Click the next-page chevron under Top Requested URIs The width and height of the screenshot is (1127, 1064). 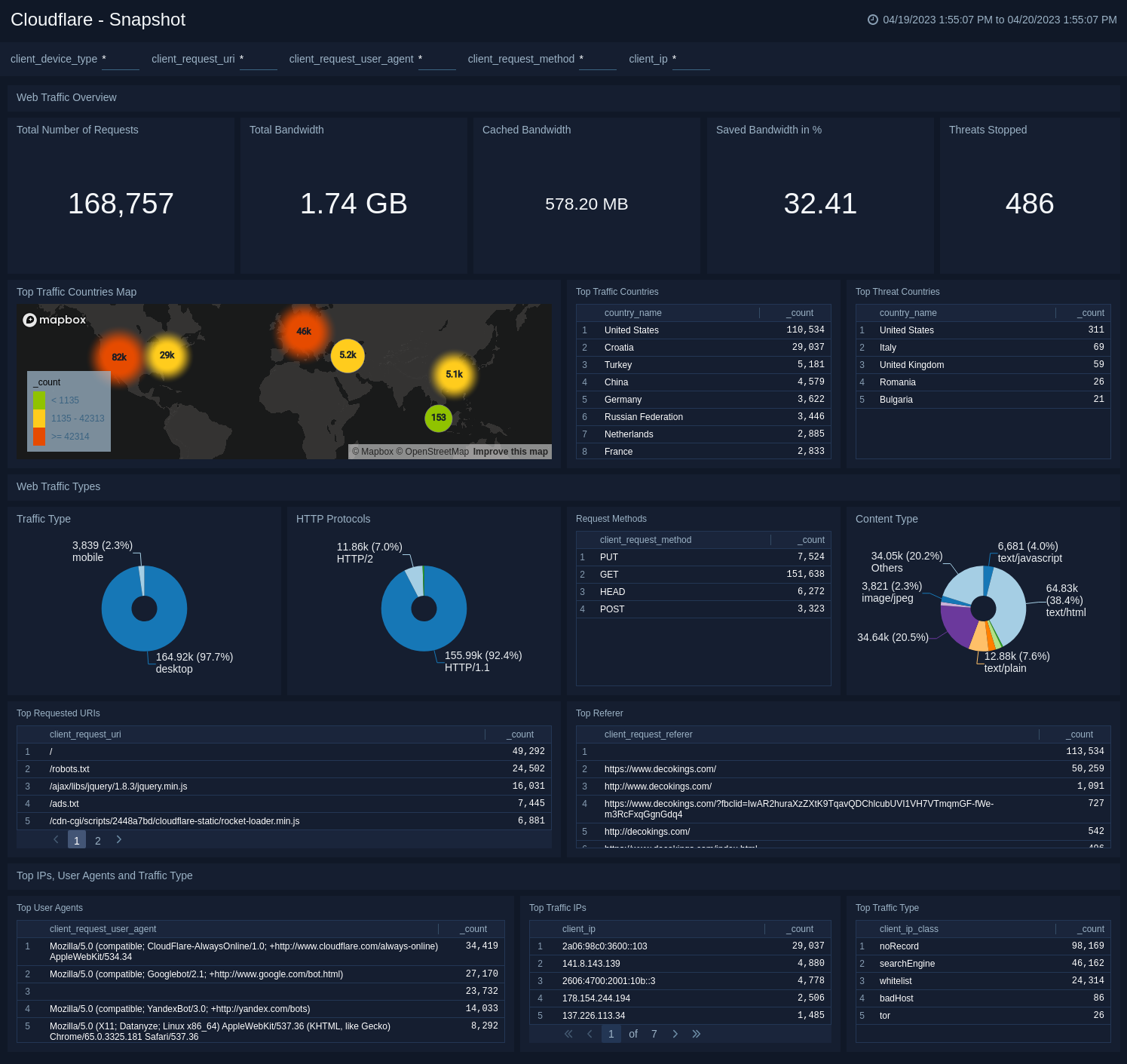118,839
